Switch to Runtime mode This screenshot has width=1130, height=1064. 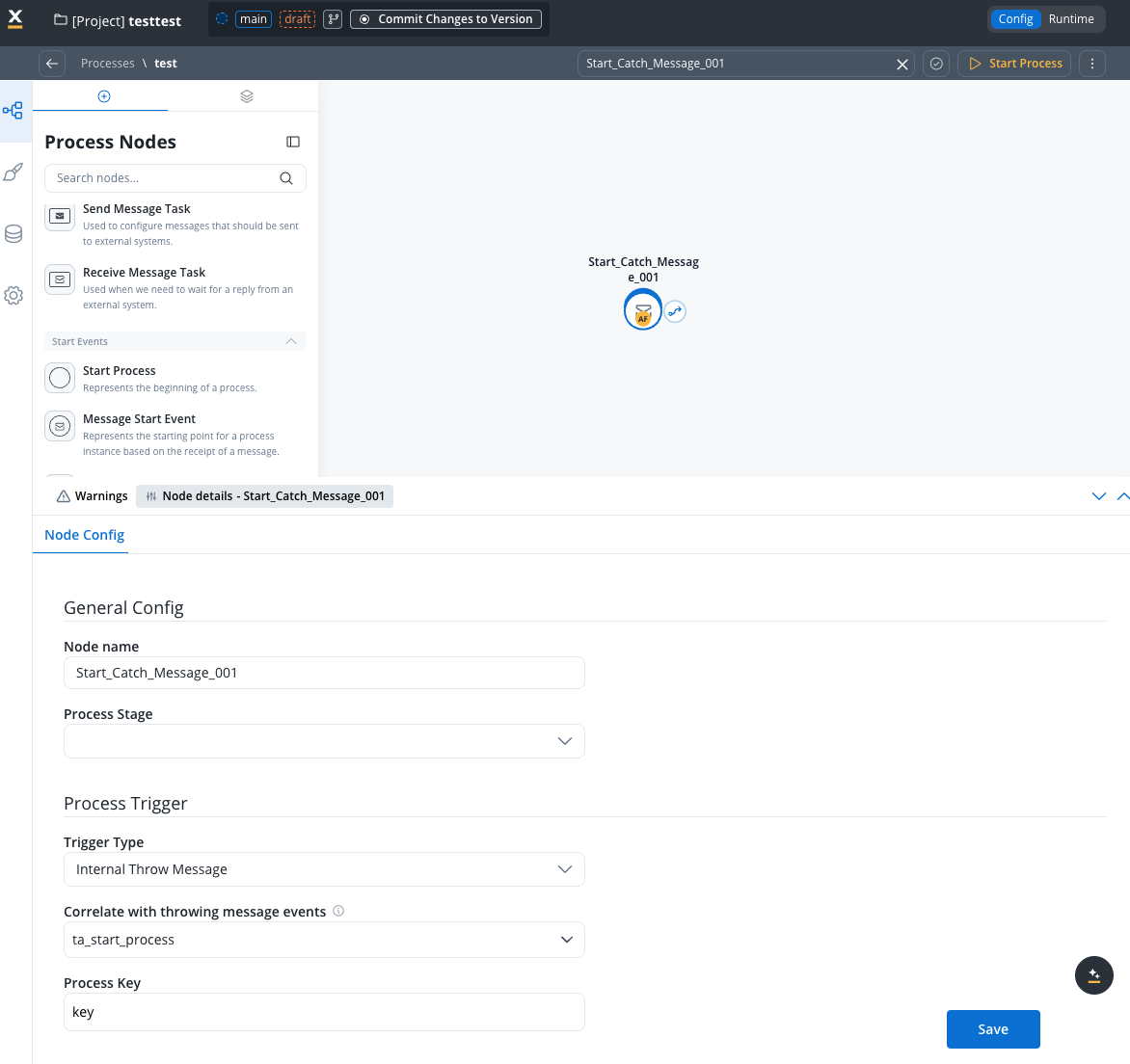(1070, 19)
